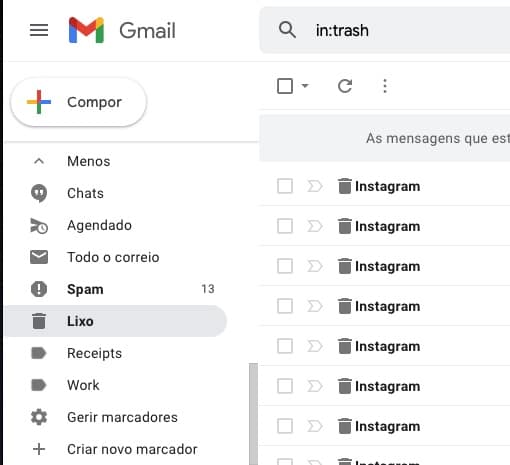Click the Agendado scheduled-send icon

coord(39,226)
